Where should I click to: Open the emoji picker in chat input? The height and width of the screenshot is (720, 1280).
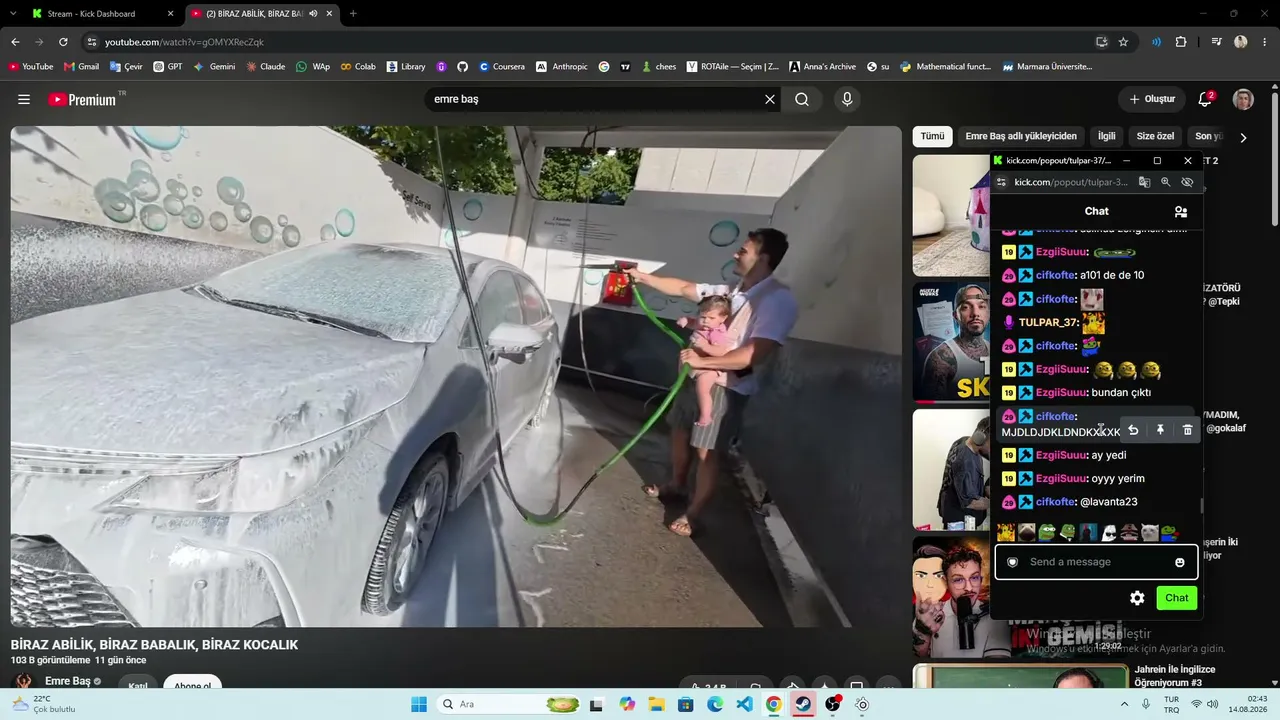coord(1180,562)
